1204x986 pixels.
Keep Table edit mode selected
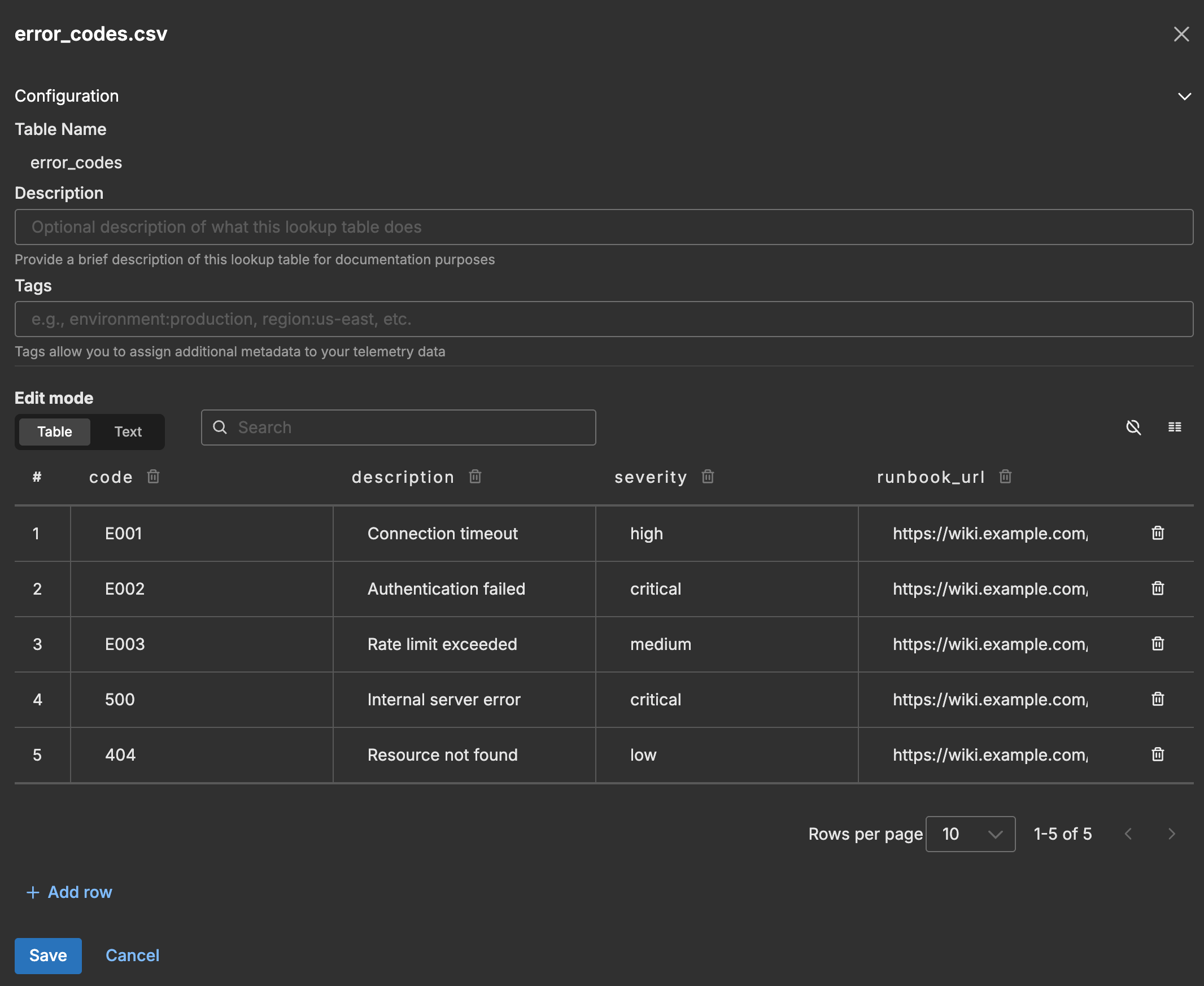point(54,431)
